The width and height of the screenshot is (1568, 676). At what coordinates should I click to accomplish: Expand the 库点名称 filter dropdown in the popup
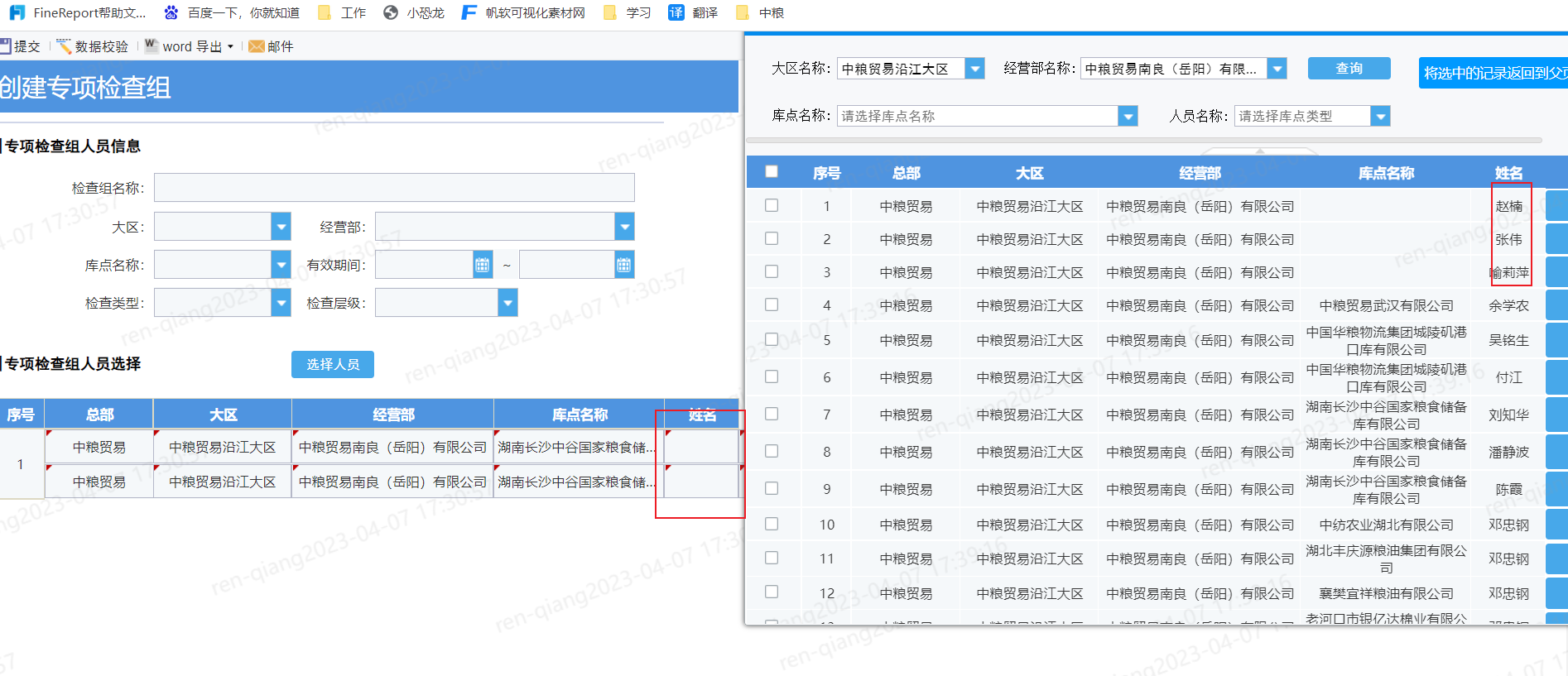1128,116
